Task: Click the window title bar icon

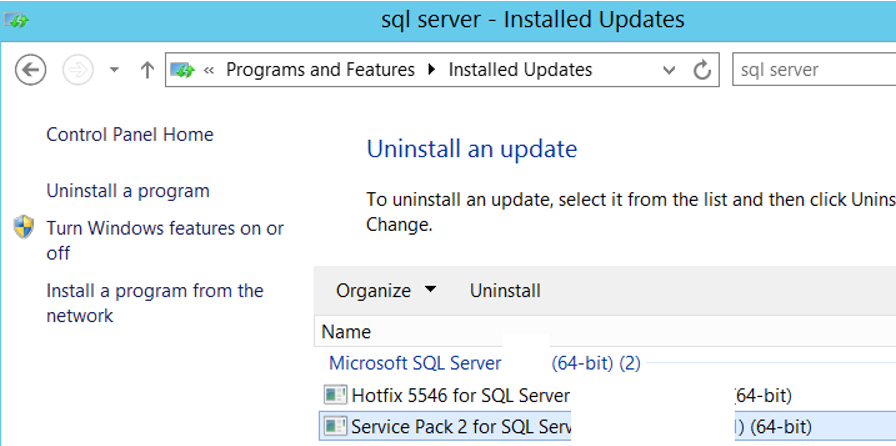Action: point(17,21)
